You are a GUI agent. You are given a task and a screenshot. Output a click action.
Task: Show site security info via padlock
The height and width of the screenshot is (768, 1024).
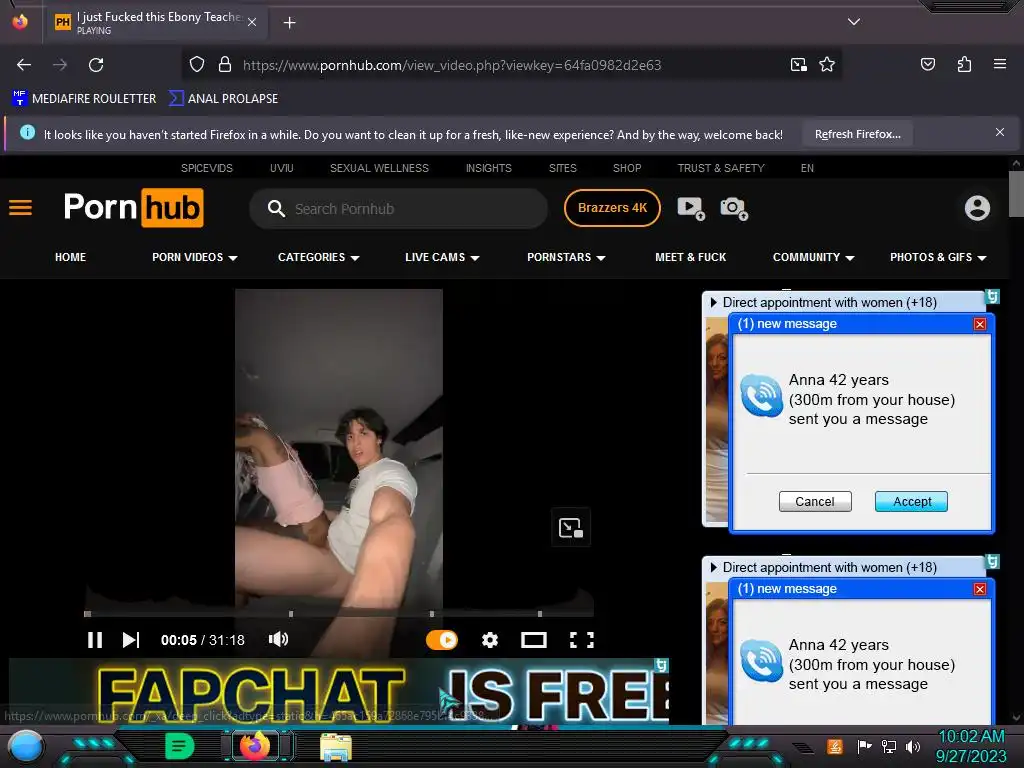tap(225, 65)
